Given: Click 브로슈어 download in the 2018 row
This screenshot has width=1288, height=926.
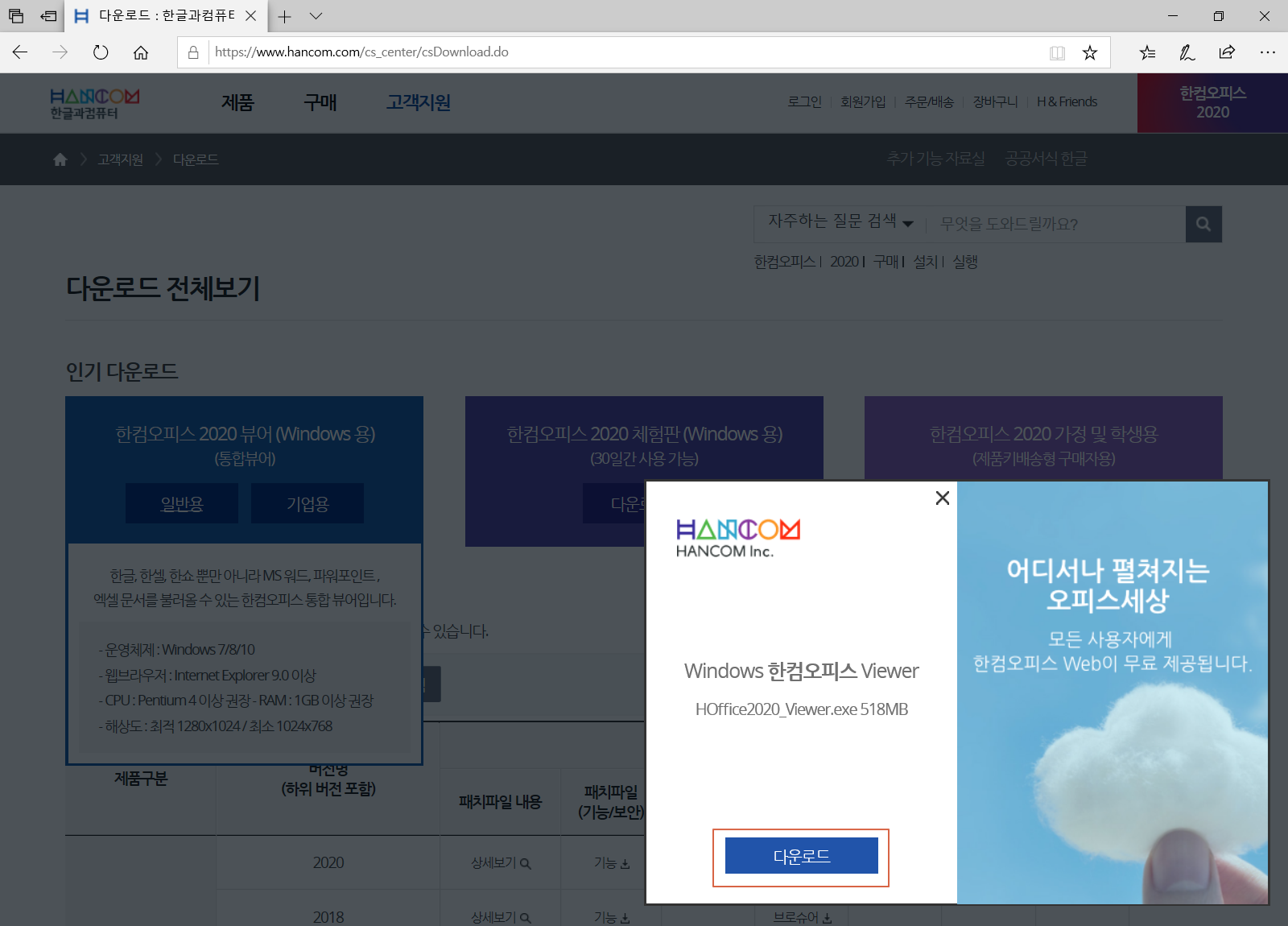Looking at the screenshot, I should click(x=803, y=917).
